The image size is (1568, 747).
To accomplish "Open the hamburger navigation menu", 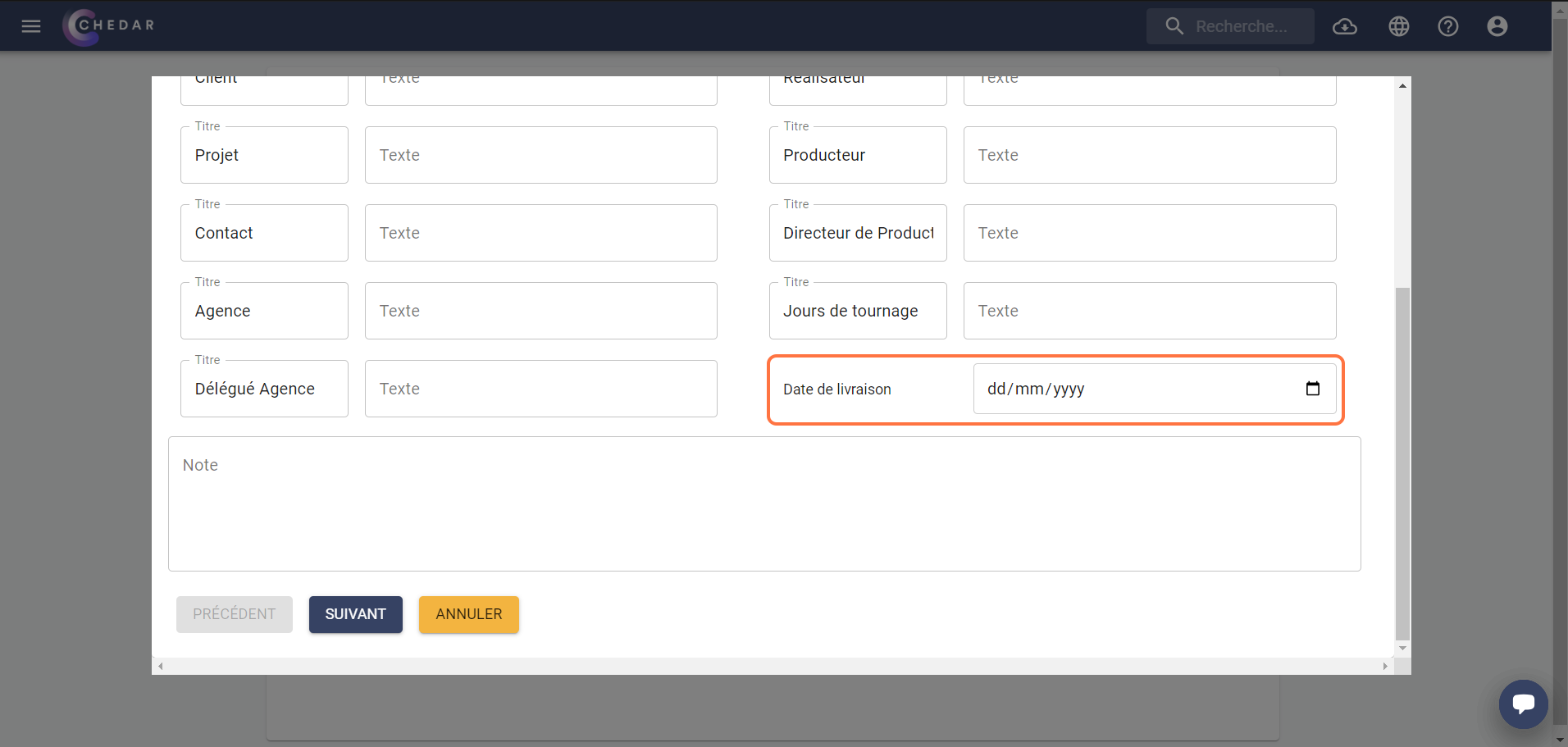I will tap(31, 26).
